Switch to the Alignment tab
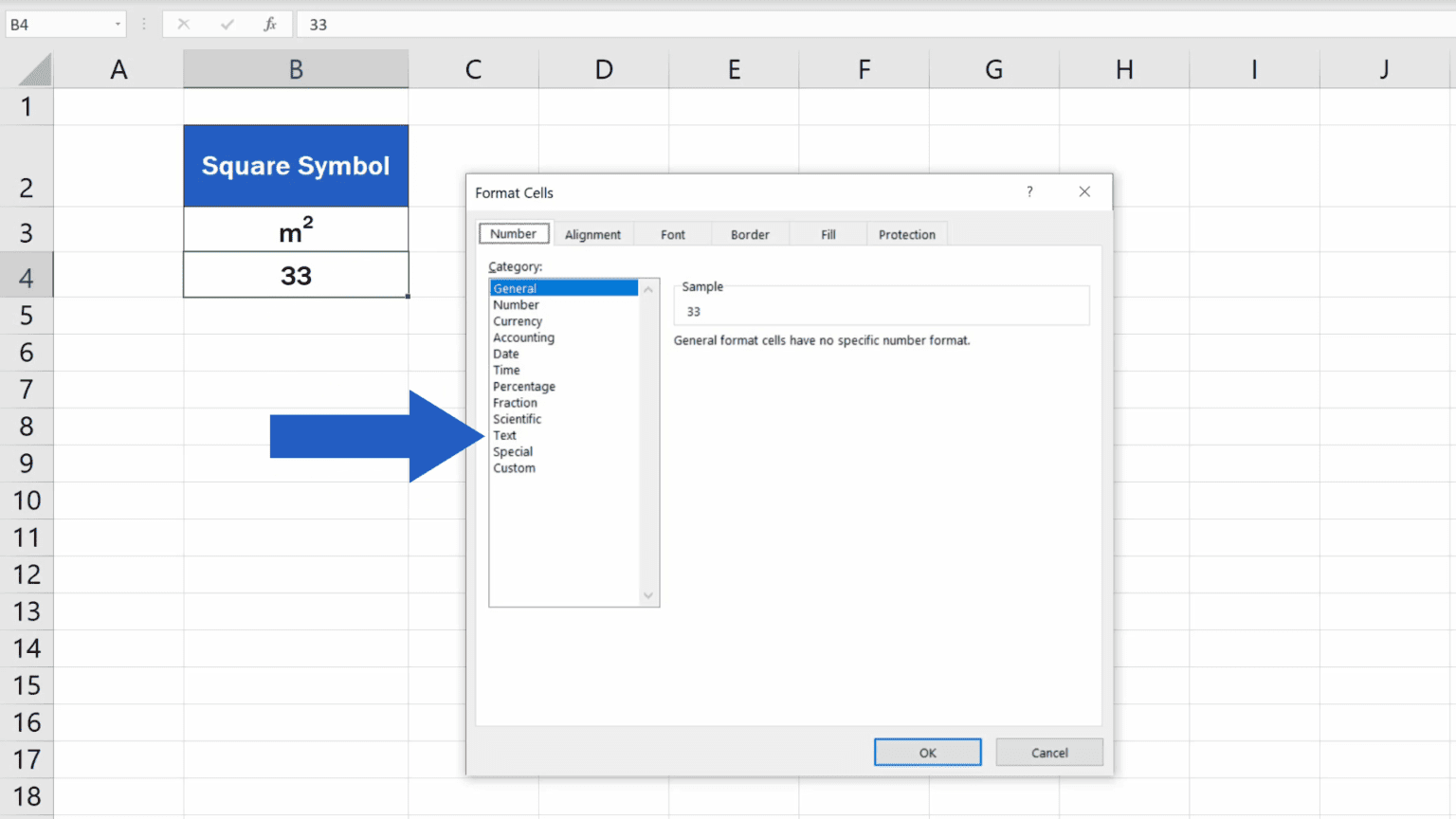Image resolution: width=1456 pixels, height=819 pixels. [x=592, y=233]
